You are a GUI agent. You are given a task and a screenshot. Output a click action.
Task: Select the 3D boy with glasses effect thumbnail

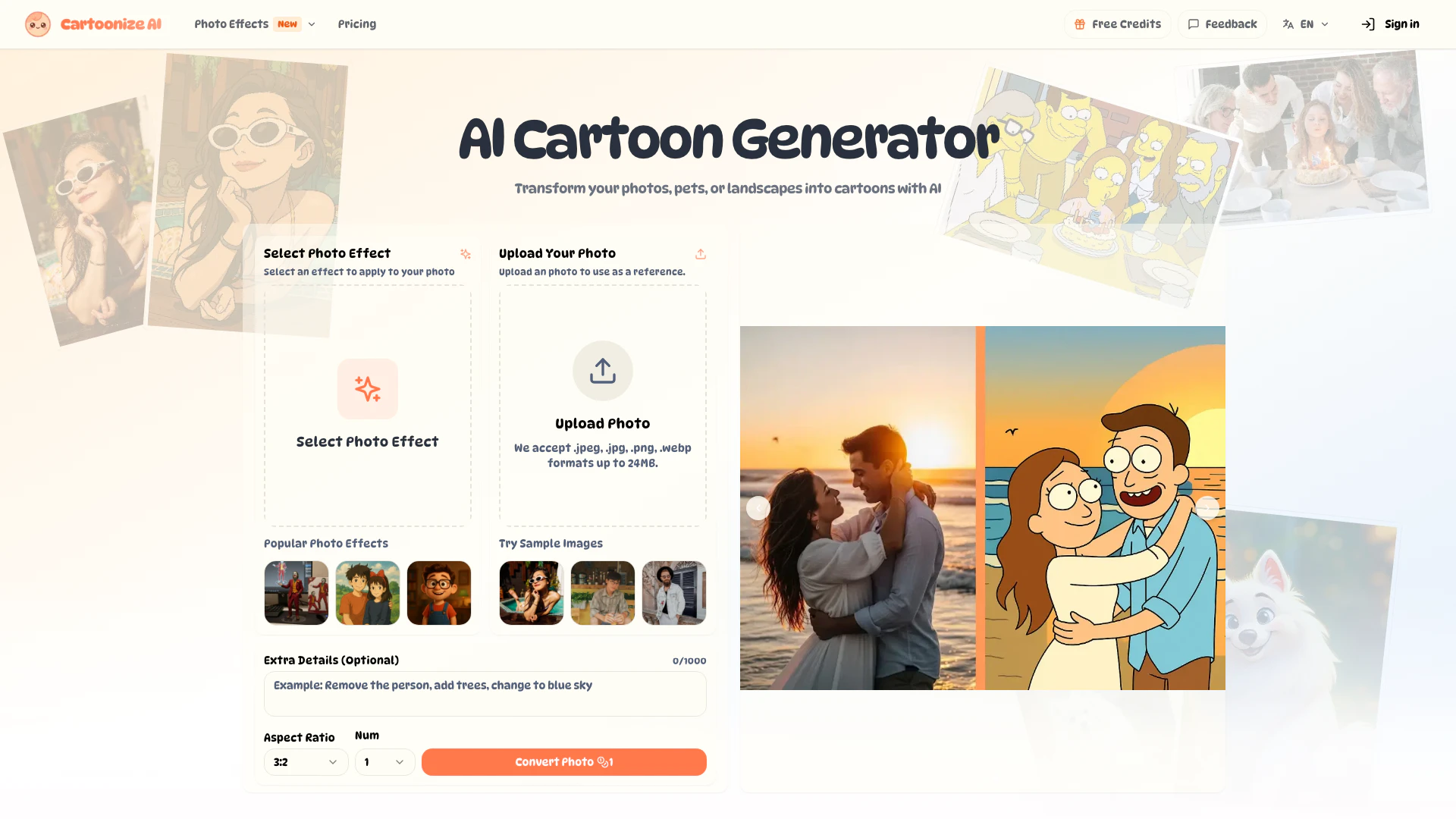439,593
